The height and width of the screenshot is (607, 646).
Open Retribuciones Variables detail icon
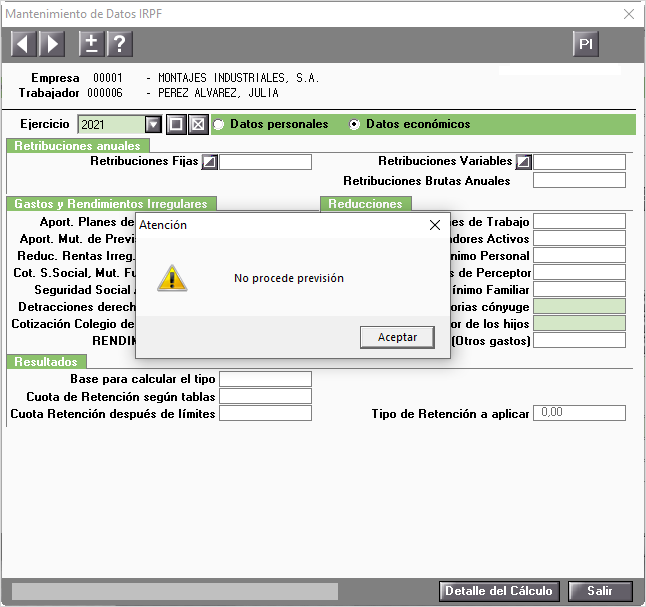[x=524, y=162]
